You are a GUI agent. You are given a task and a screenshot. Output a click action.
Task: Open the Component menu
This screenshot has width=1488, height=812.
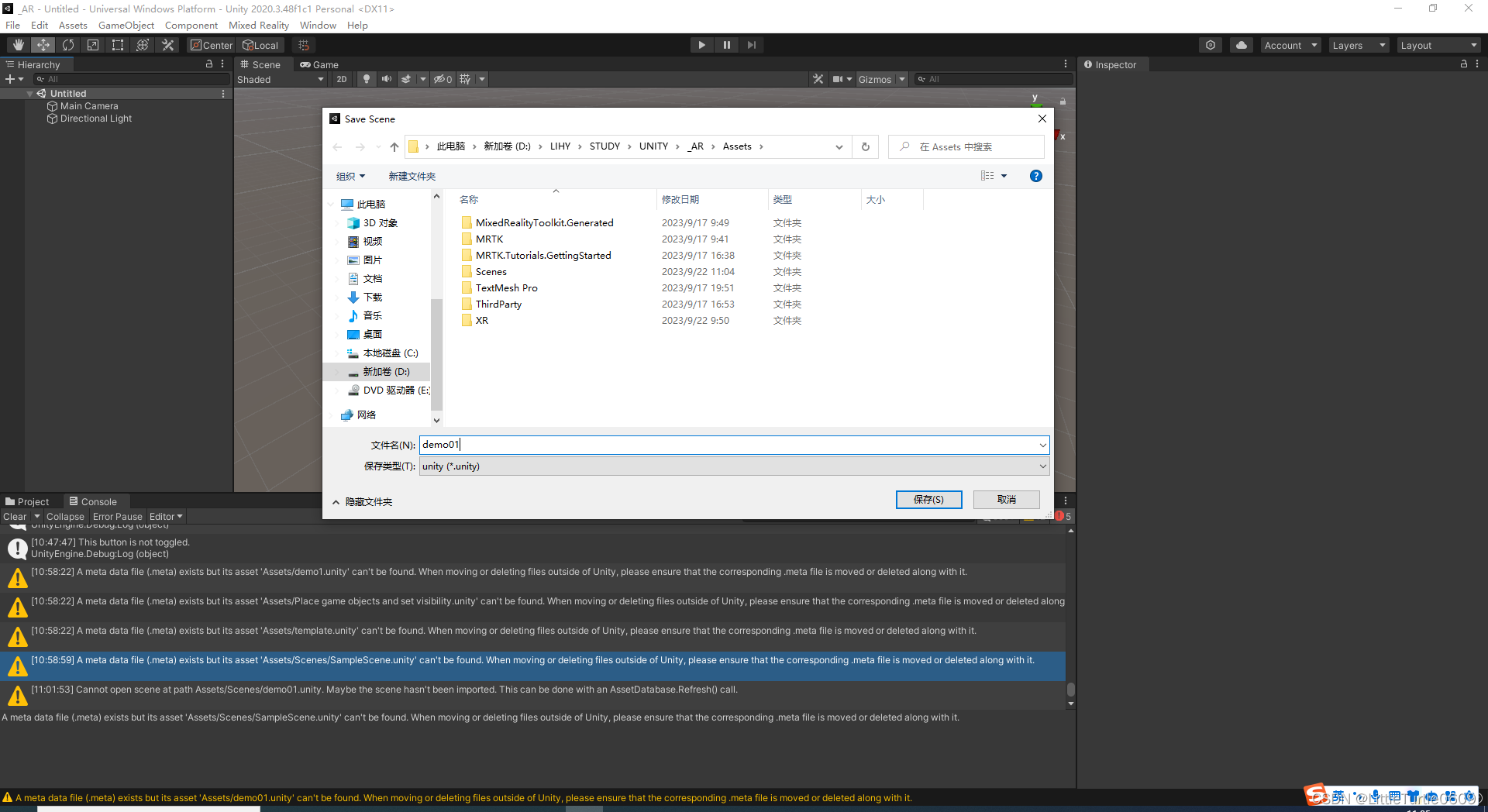pos(191,26)
